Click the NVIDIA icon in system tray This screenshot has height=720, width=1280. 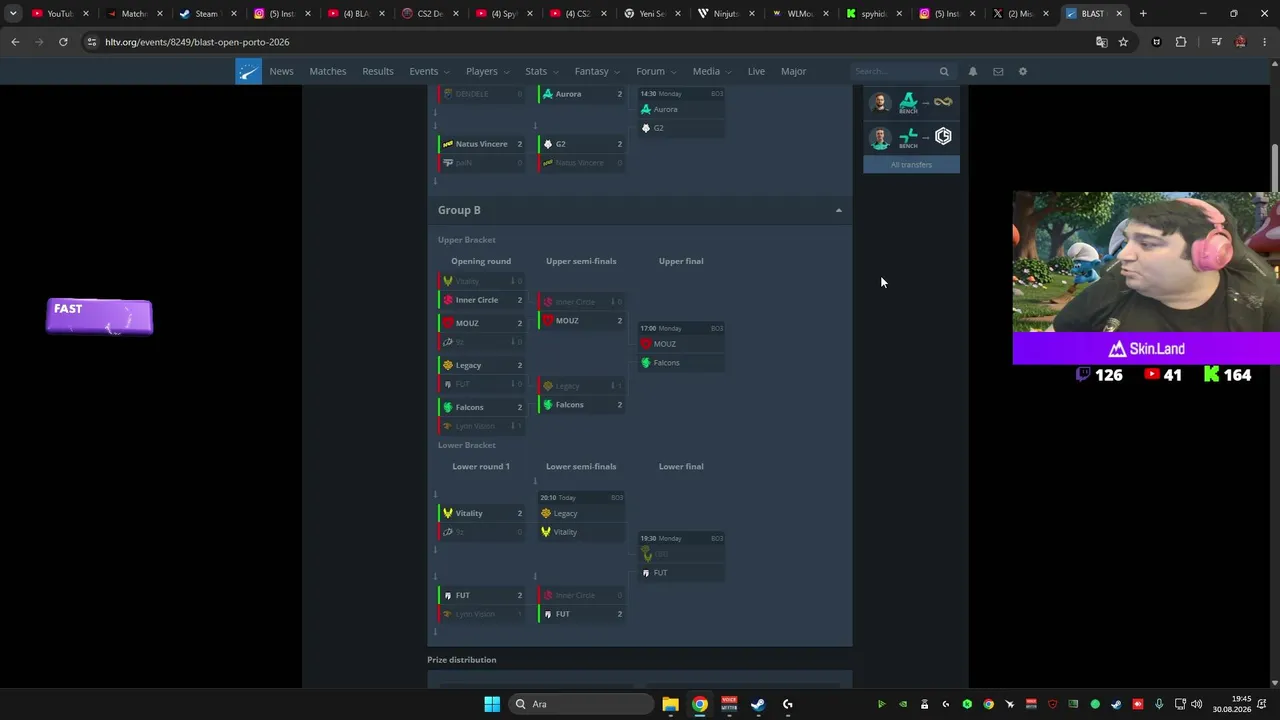point(903,704)
